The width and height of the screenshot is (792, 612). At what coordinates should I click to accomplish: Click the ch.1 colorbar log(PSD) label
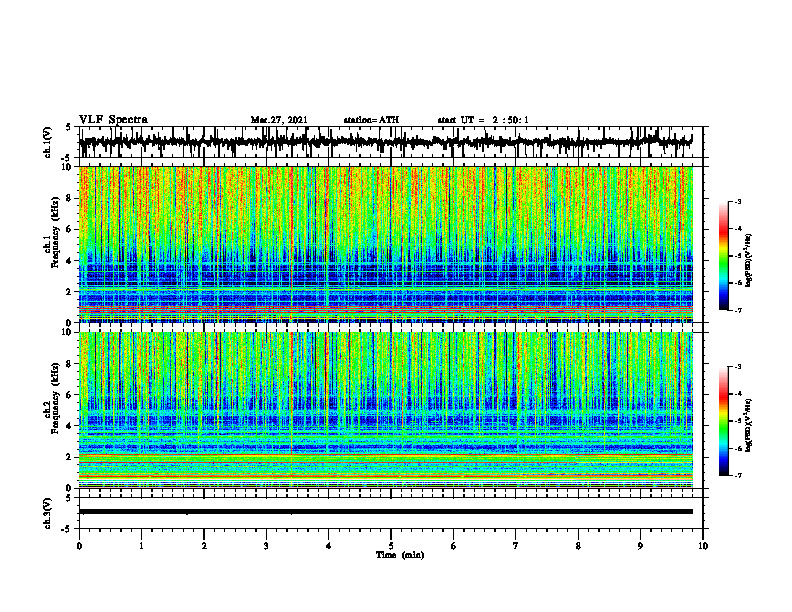pyautogui.click(x=749, y=261)
